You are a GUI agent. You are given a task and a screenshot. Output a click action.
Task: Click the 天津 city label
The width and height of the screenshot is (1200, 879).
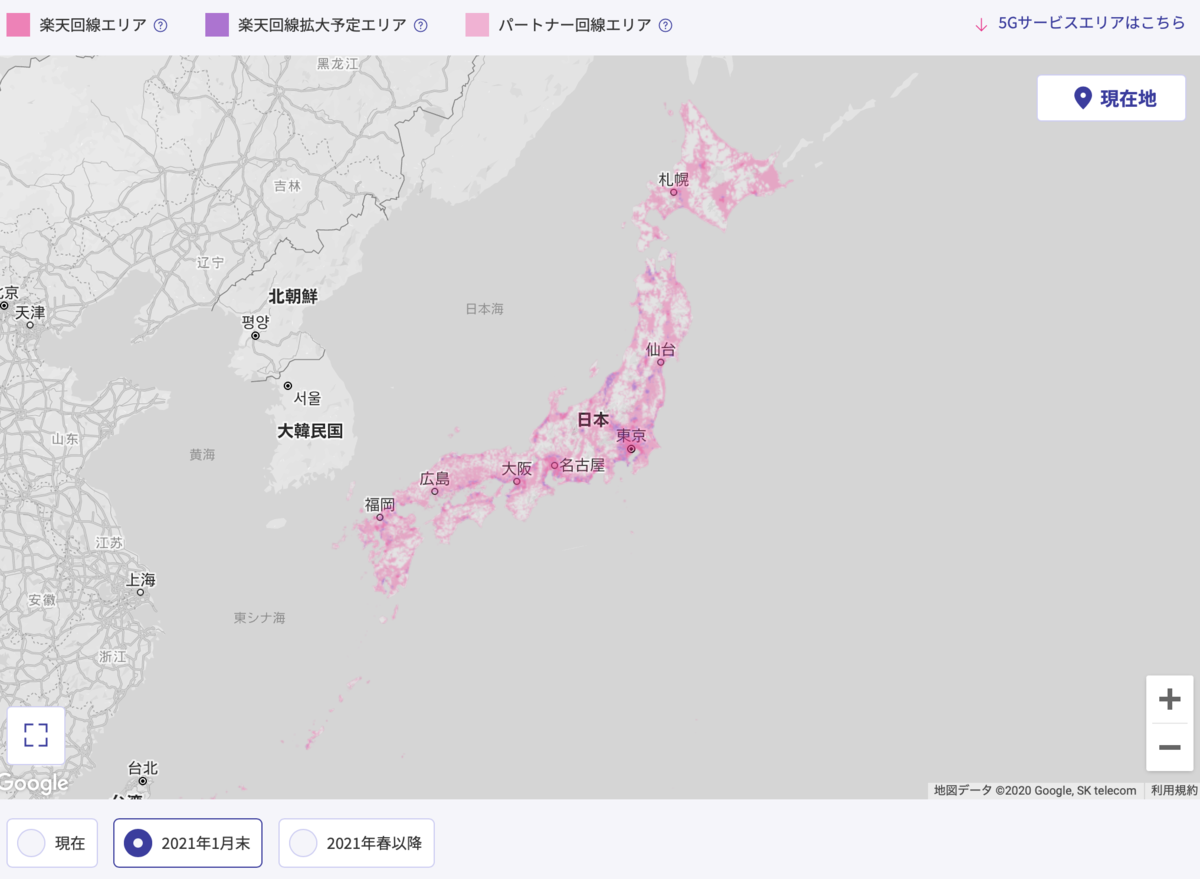tap(30, 312)
